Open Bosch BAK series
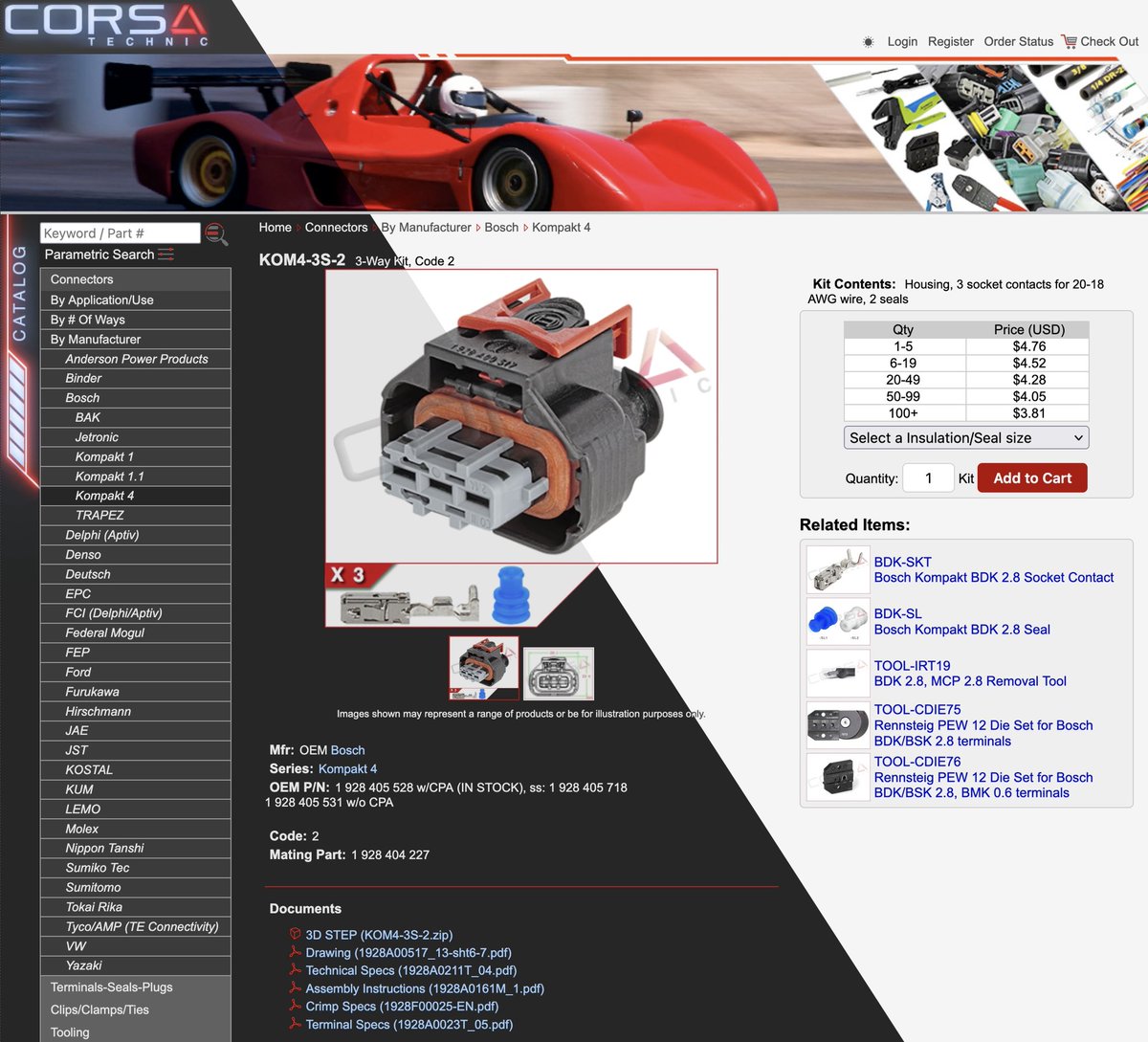 coord(136,417)
